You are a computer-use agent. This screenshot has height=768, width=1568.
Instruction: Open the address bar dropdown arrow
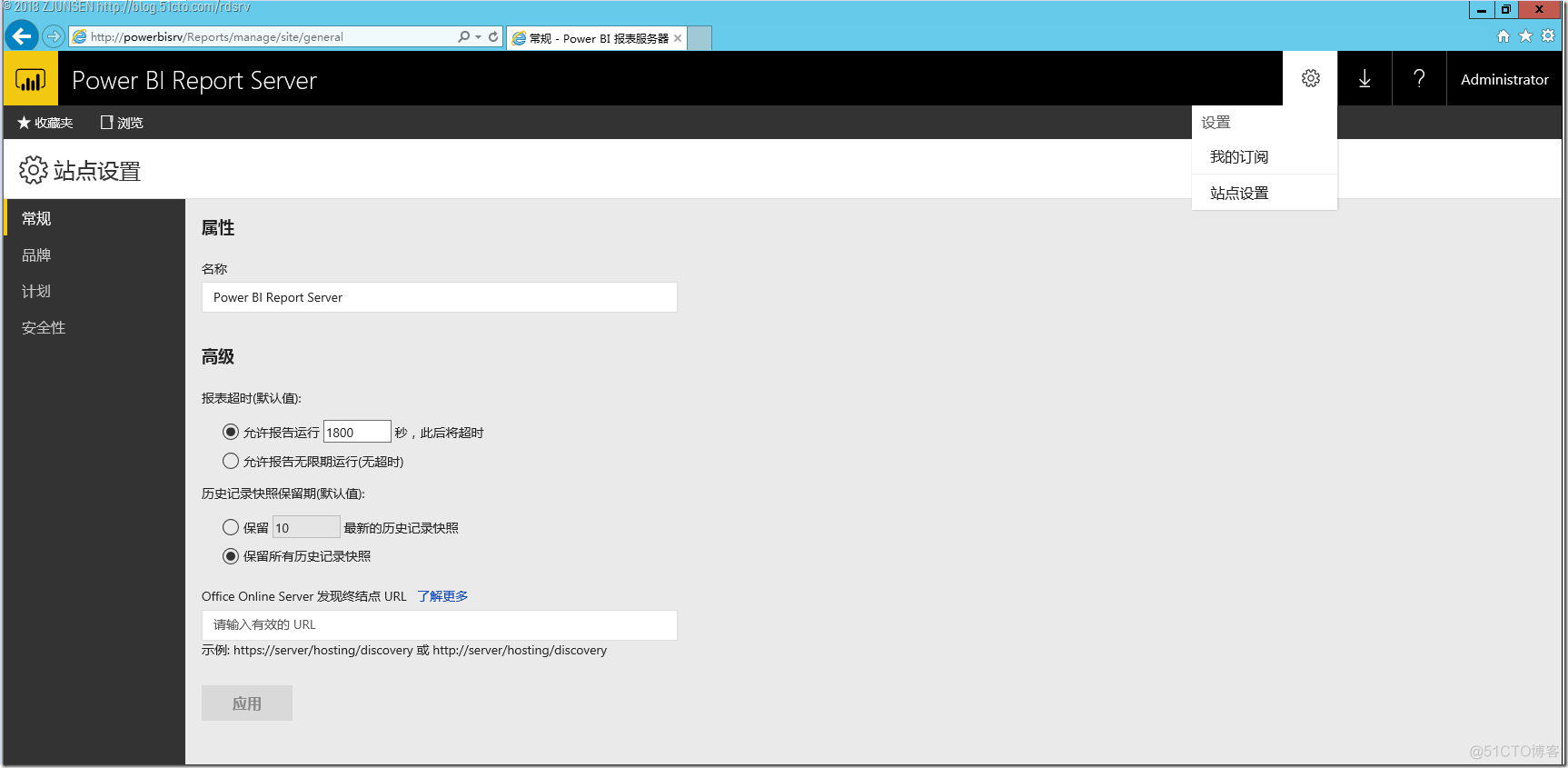tap(479, 37)
